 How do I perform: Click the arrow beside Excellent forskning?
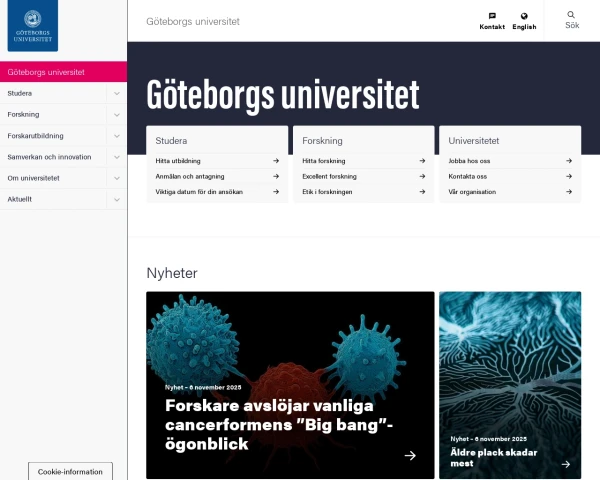click(x=421, y=176)
